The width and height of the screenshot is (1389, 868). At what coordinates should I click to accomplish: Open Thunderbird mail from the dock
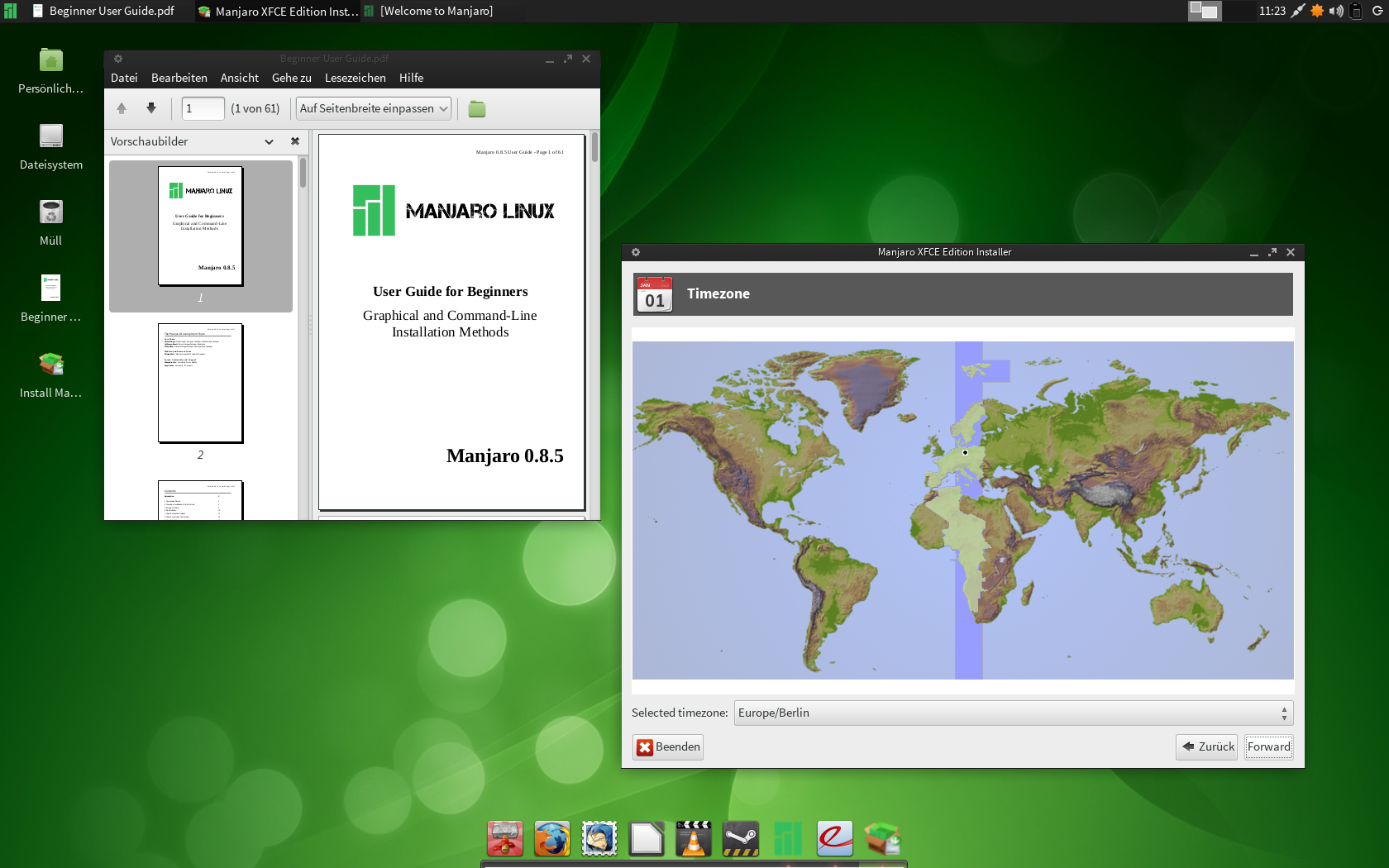(599, 839)
